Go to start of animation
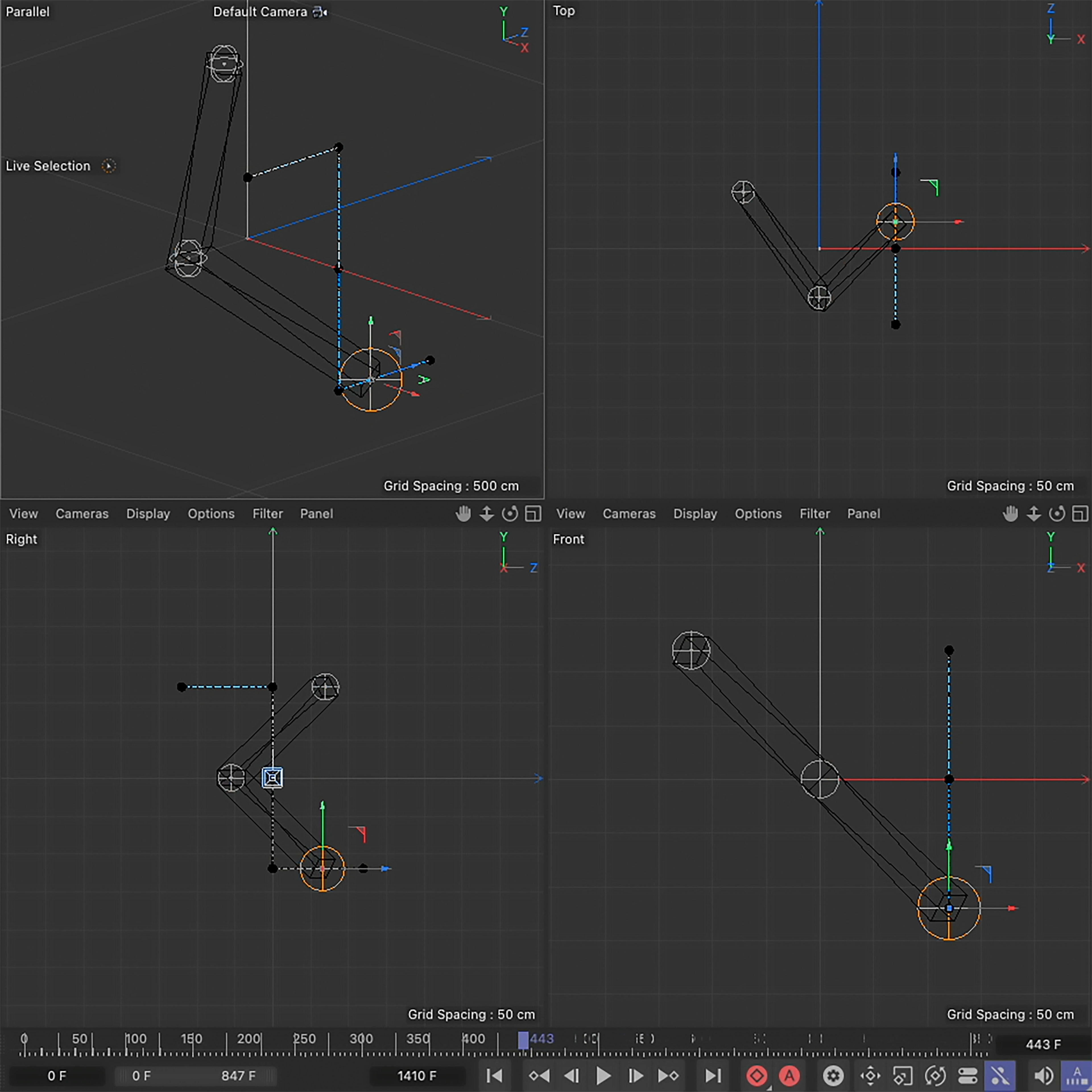The height and width of the screenshot is (1092, 1092). click(x=495, y=1076)
